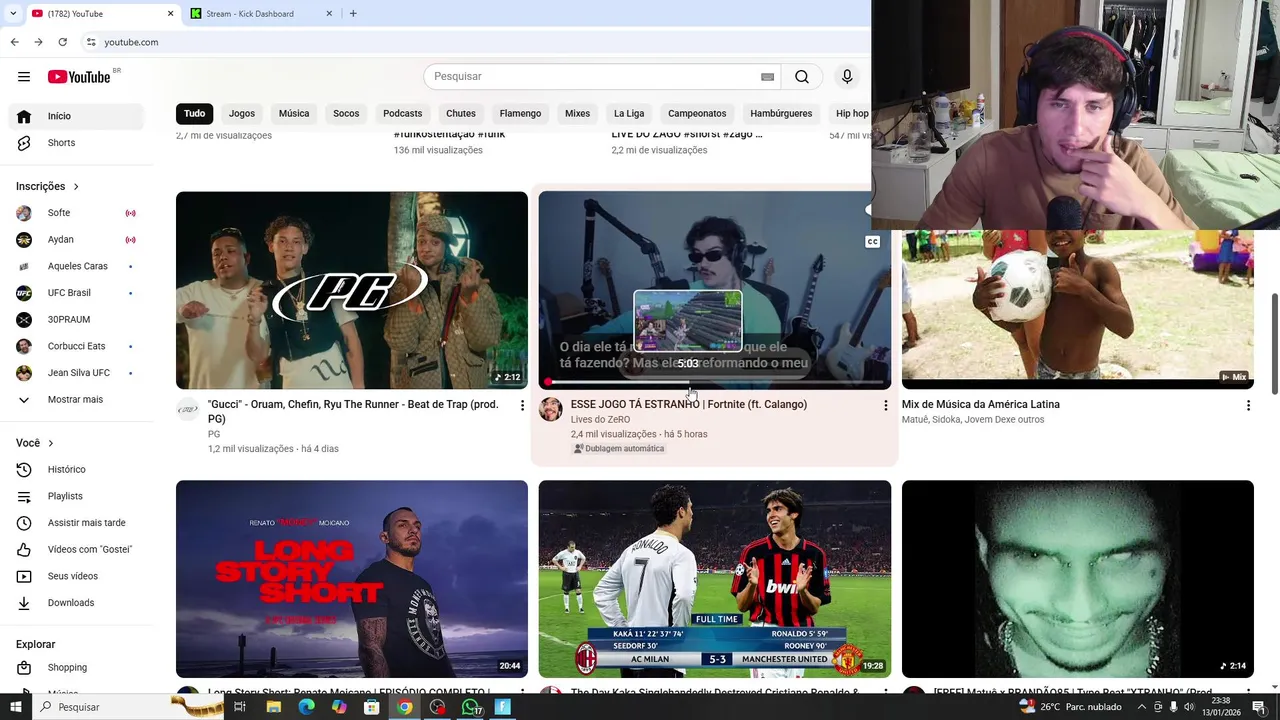This screenshot has width=1280, height=720.
Task: Open the Long Story Short thumbnail
Action: point(352,579)
